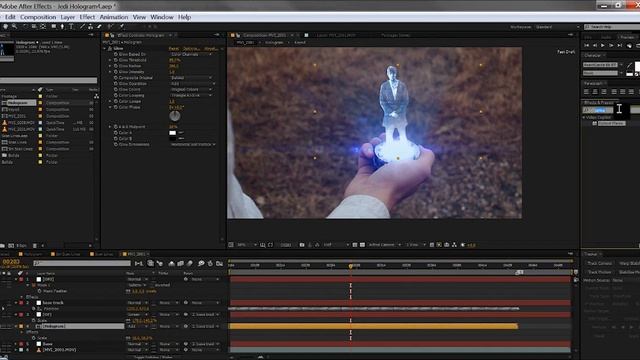Open the Window menu
The image size is (640, 360).
point(162,17)
